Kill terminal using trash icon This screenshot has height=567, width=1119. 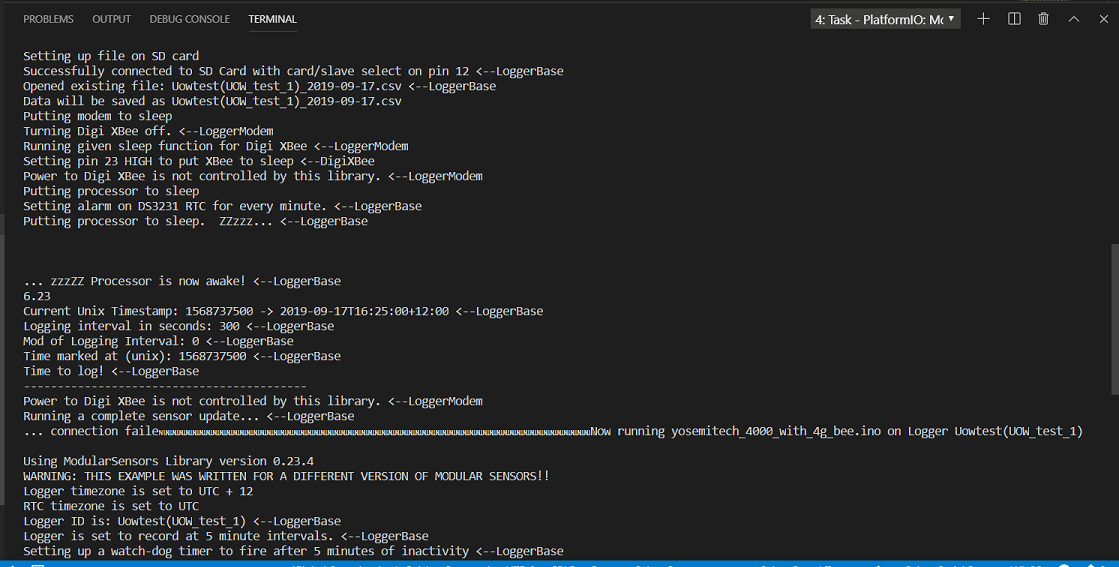[x=1044, y=19]
